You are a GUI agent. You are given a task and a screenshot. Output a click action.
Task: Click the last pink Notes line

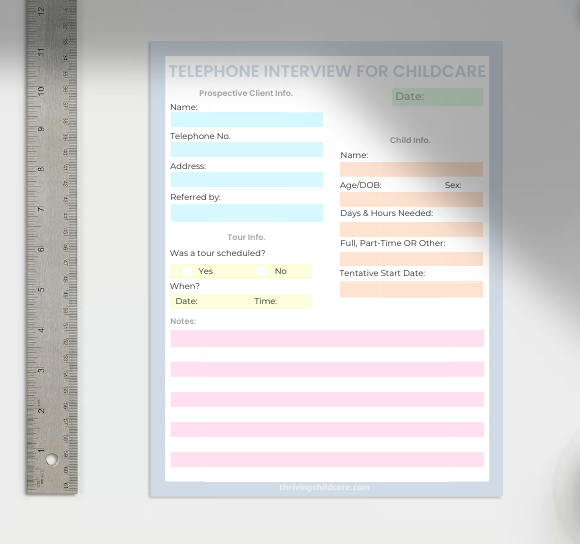(327, 459)
